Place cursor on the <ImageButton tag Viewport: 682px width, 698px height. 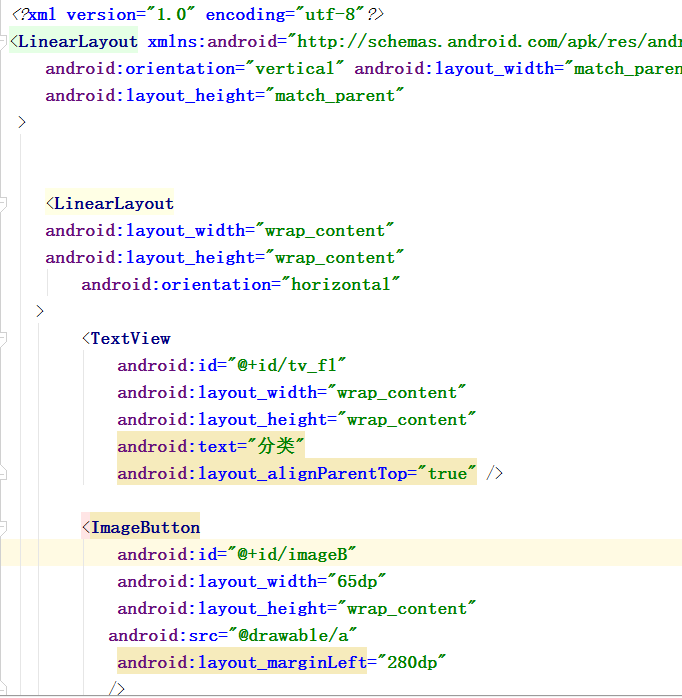click(x=141, y=528)
